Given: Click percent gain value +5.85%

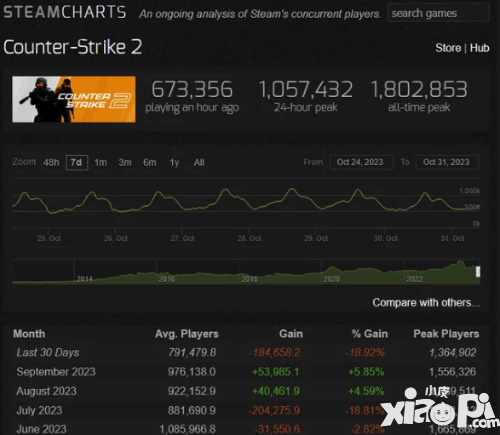Looking at the screenshot, I should pyautogui.click(x=366, y=372).
